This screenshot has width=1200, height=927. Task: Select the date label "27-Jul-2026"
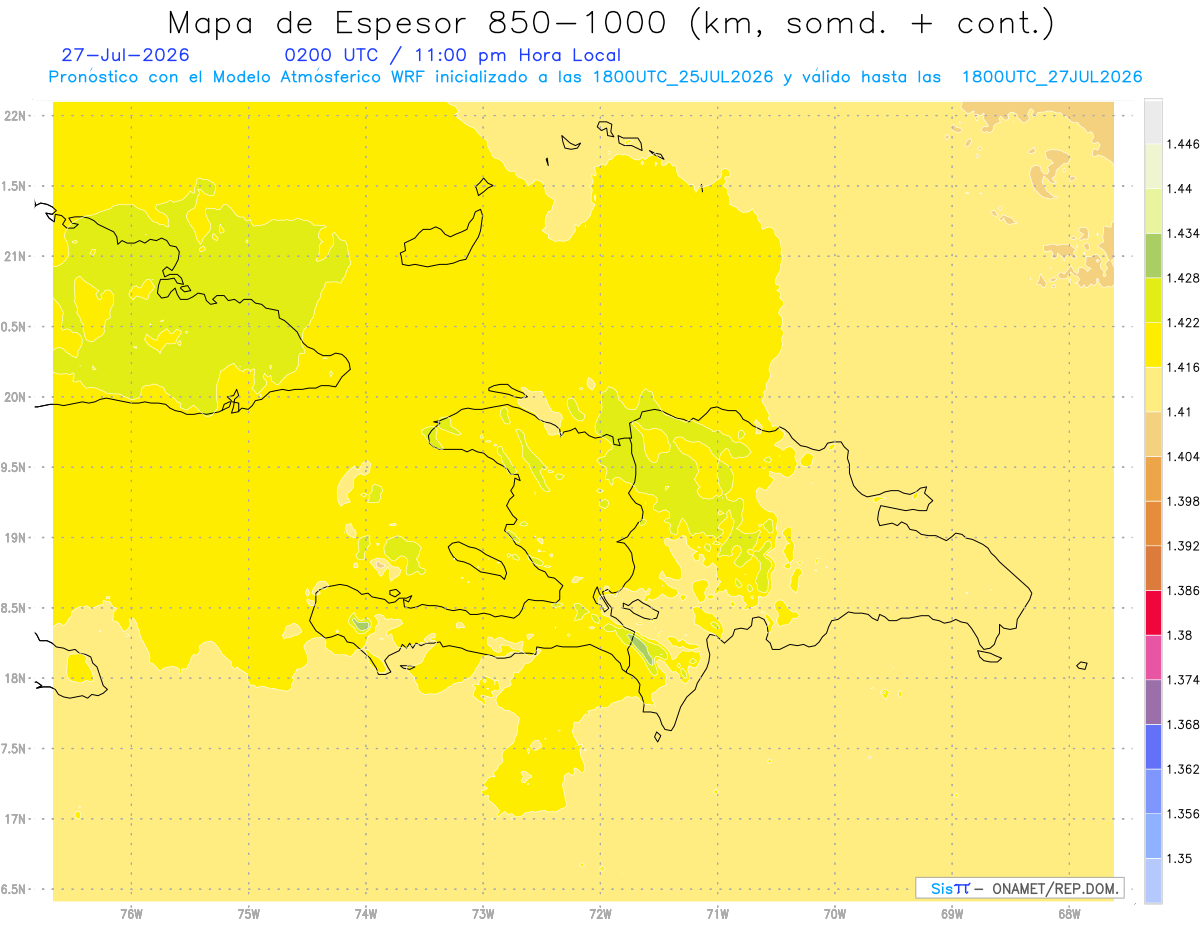point(125,56)
